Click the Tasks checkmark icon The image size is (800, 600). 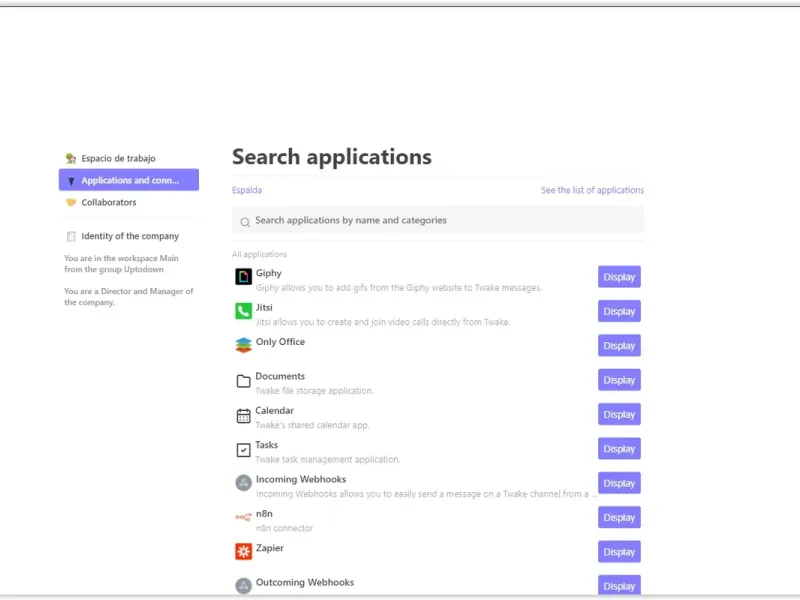[243, 450]
